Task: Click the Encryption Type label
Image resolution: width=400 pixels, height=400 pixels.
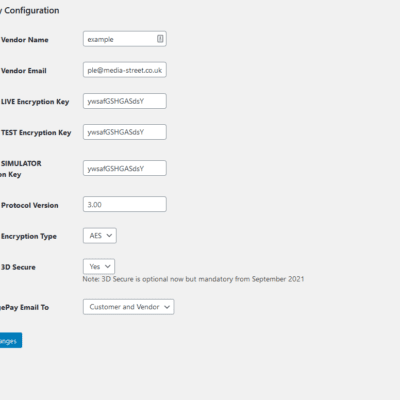Action: (x=29, y=236)
